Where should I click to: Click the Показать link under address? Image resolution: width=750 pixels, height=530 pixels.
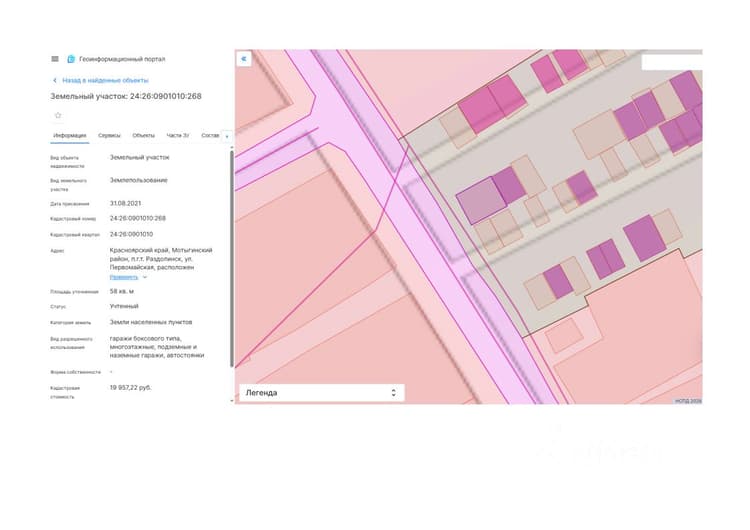124,277
